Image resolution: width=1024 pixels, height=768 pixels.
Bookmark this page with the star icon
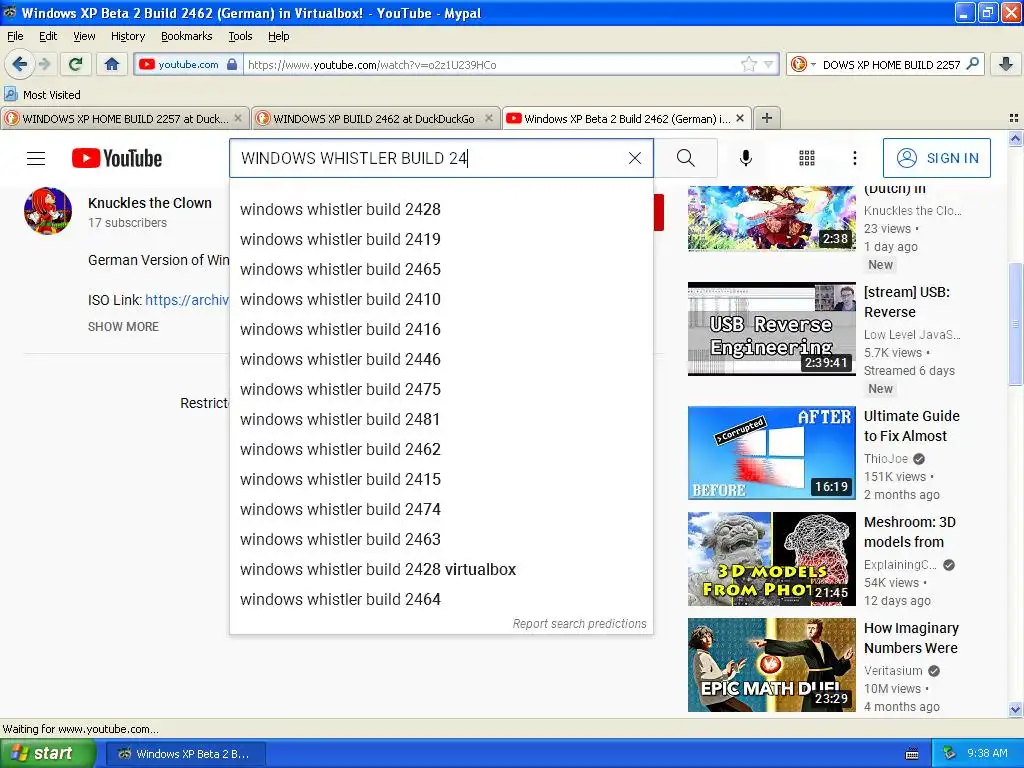pos(749,64)
